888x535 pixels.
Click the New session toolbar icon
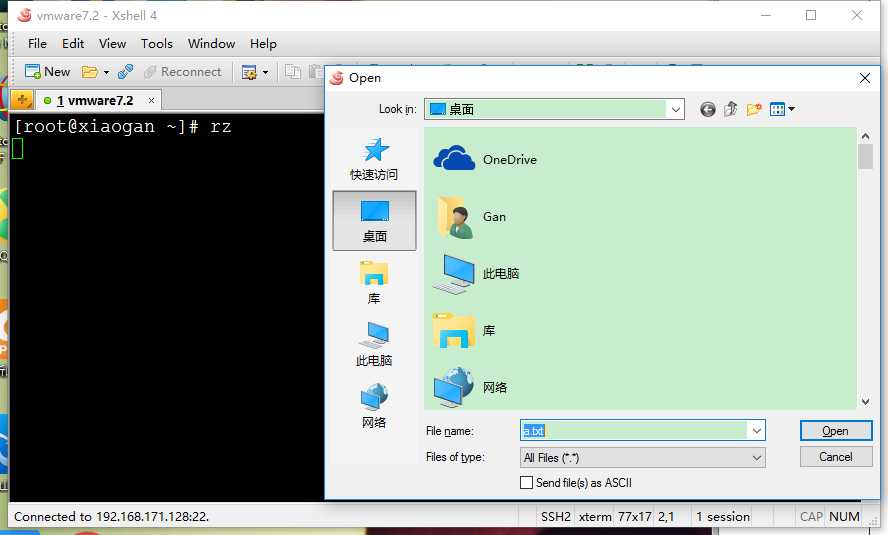(x=47, y=72)
